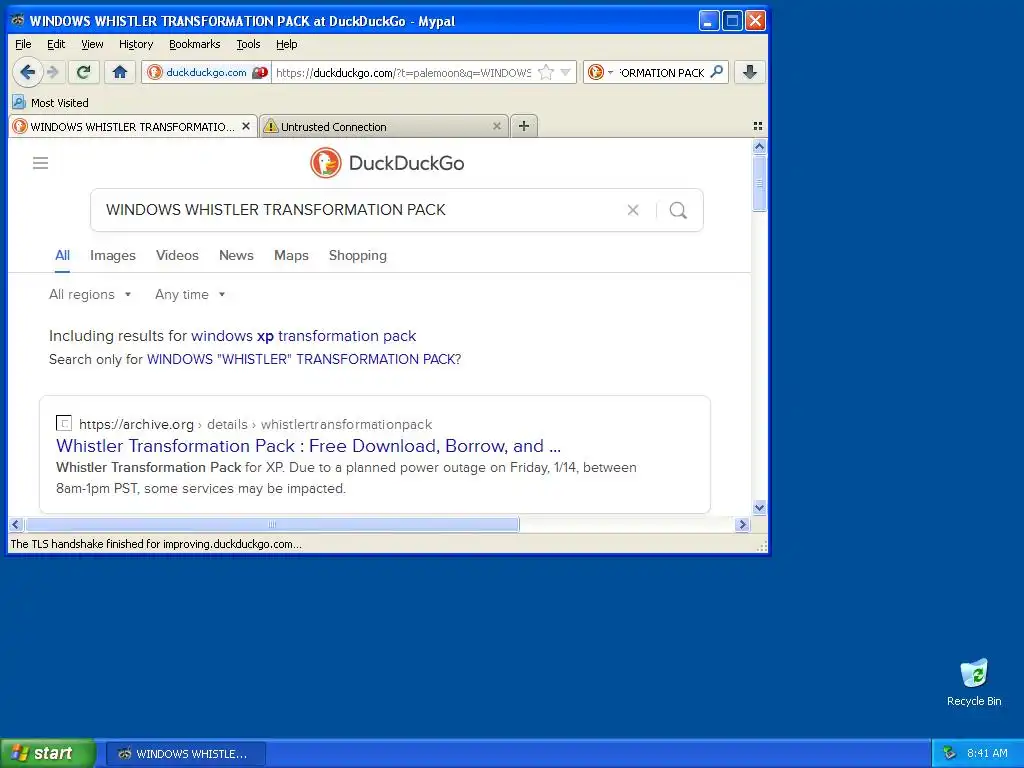Reload the current page
1024x768 pixels.
[84, 72]
